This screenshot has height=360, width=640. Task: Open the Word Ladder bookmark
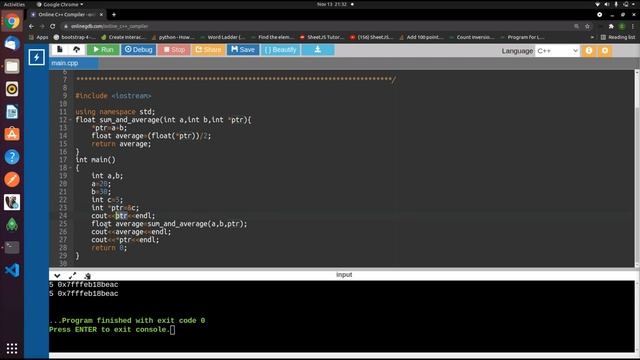click(223, 37)
